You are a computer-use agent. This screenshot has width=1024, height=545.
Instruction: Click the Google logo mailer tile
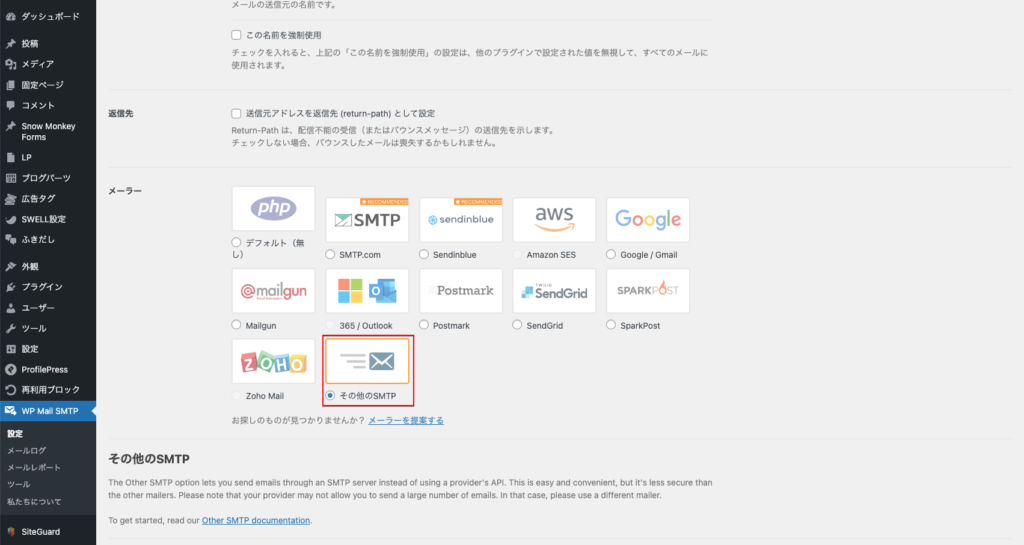click(x=648, y=220)
